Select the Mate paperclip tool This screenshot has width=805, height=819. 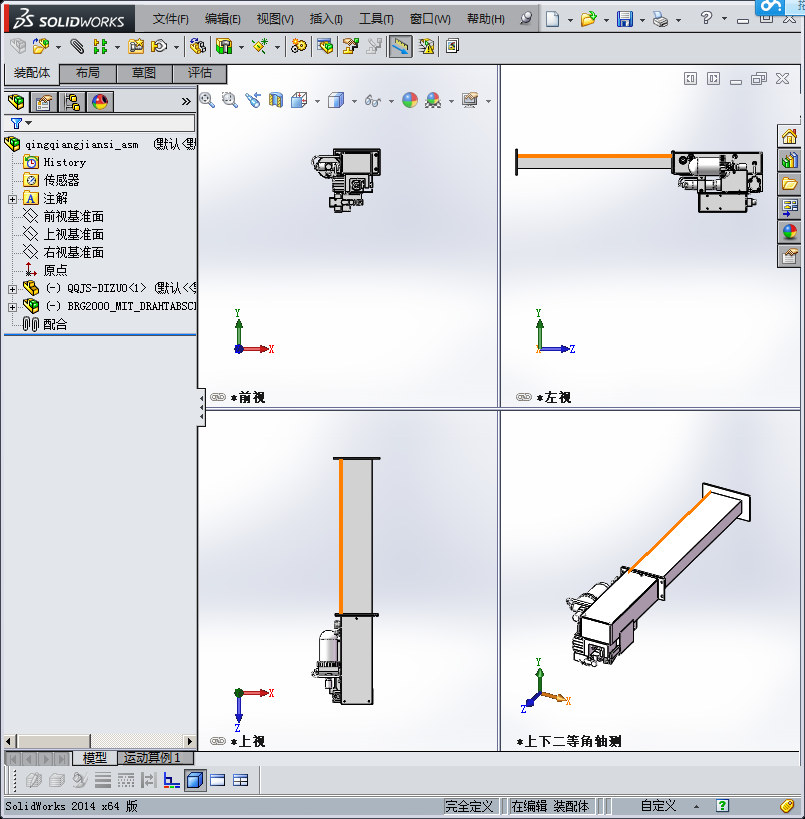coord(77,46)
